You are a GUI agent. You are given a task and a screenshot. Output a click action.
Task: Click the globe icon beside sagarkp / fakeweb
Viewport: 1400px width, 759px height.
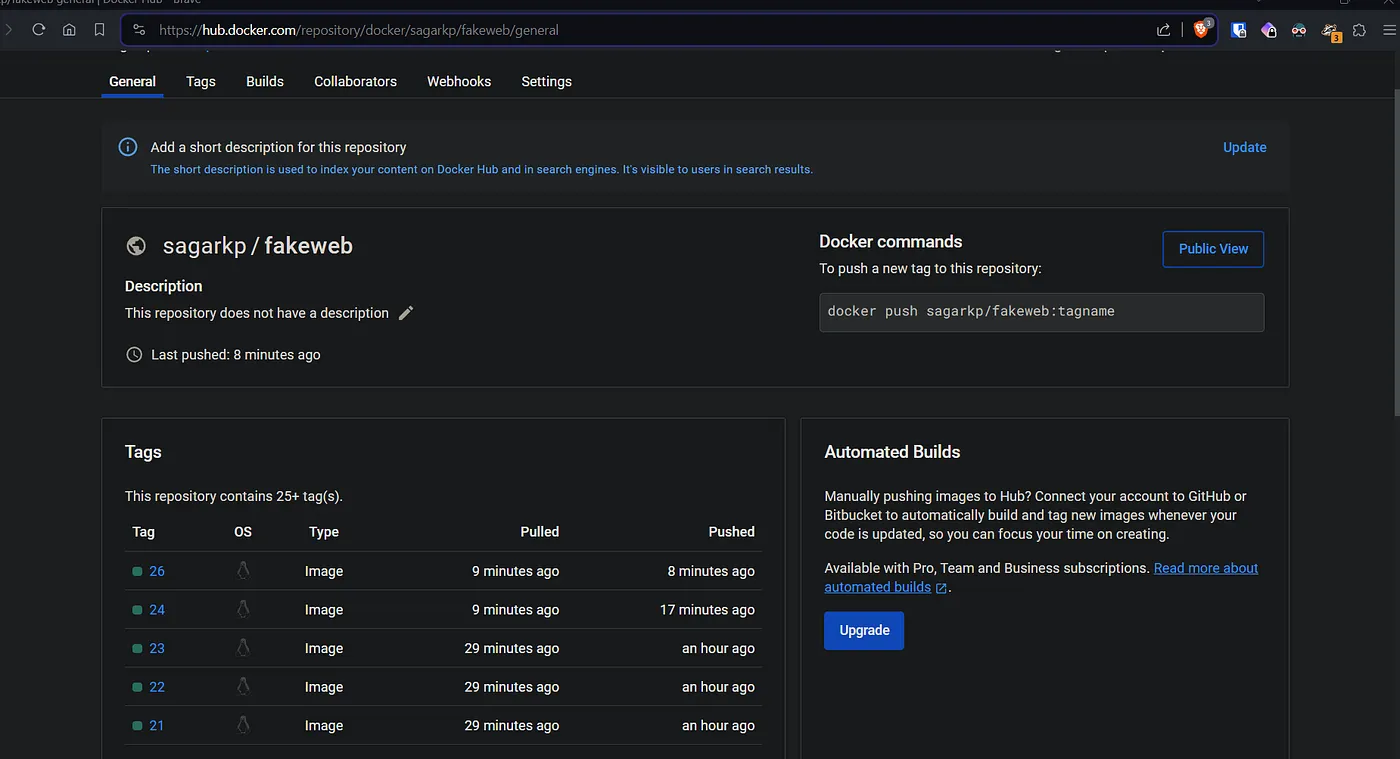coord(136,246)
